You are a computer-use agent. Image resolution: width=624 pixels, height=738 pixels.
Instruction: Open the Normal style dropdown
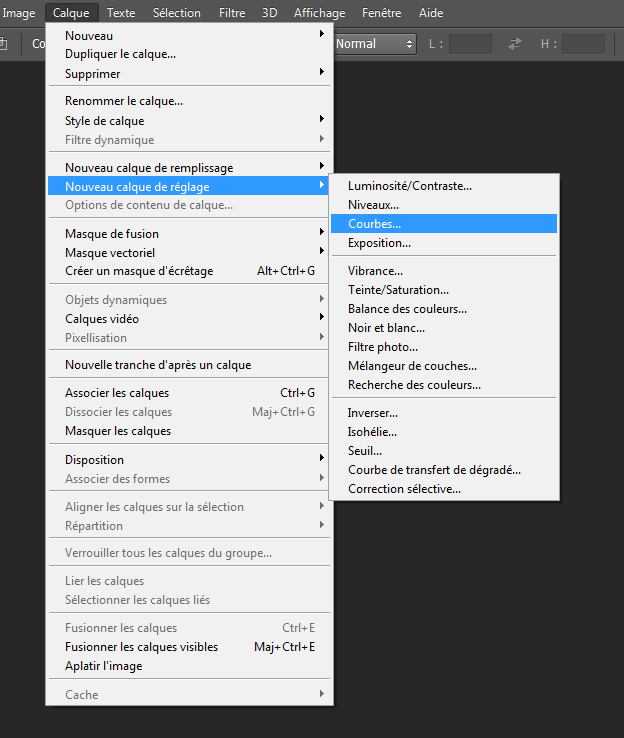375,44
